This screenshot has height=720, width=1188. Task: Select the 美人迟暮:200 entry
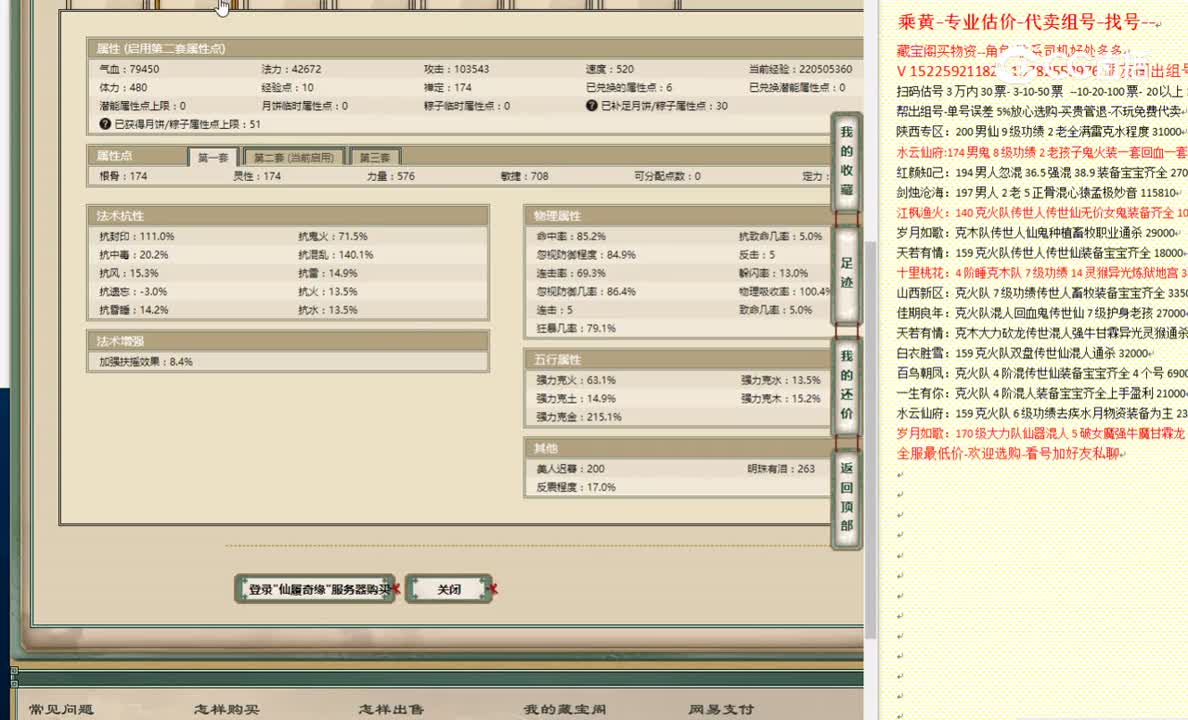click(571, 469)
